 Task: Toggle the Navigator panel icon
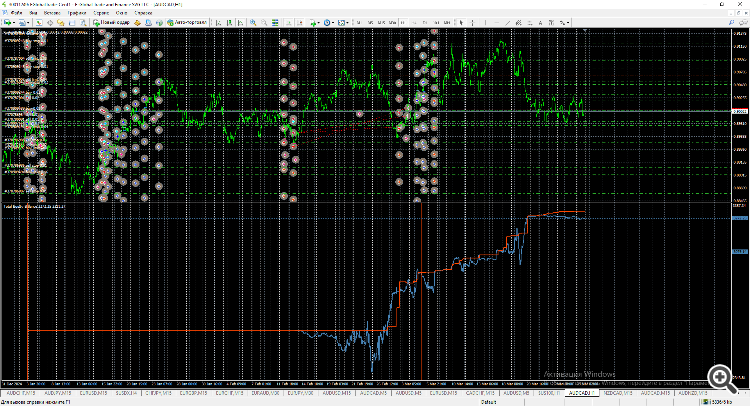[x=61, y=22]
